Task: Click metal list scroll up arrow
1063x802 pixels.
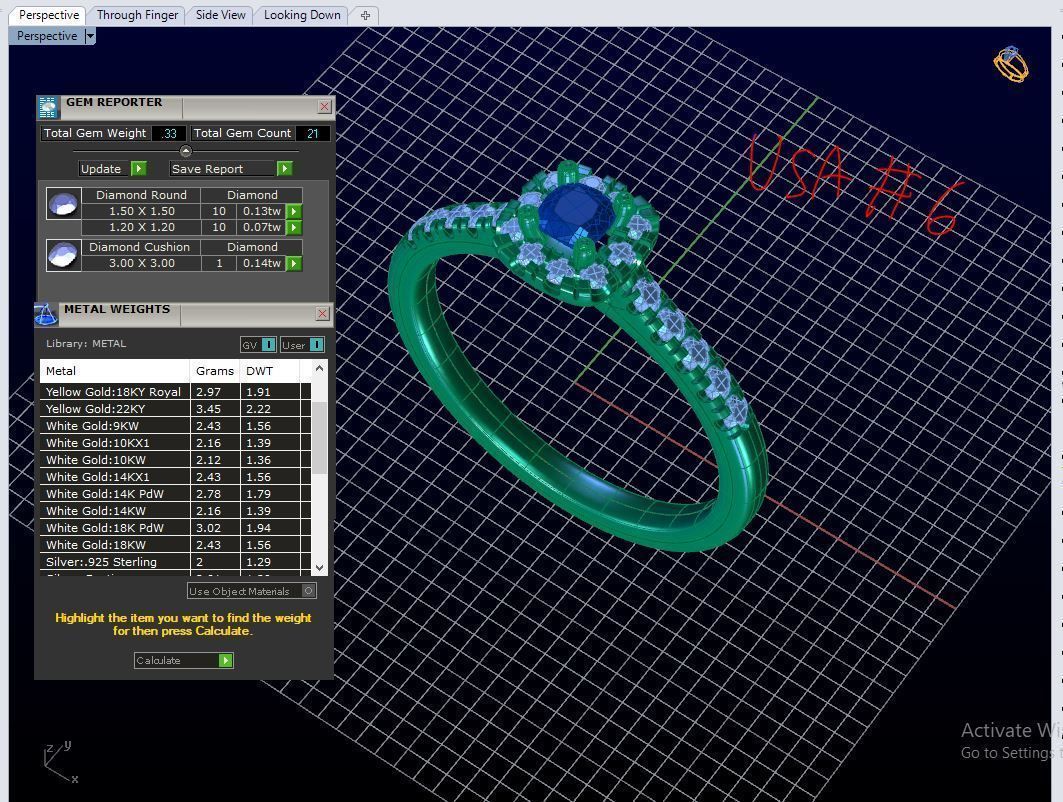Action: tap(319, 368)
